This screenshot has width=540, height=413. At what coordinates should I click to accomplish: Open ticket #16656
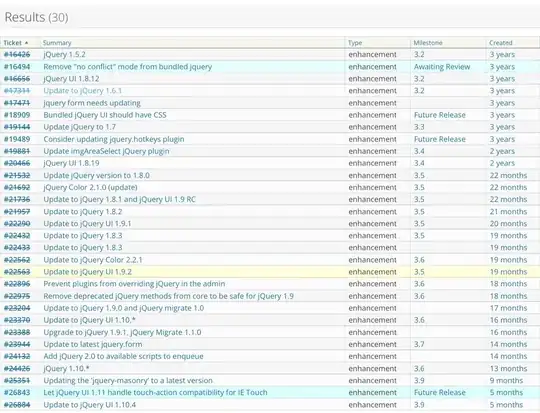pyautogui.click(x=17, y=79)
